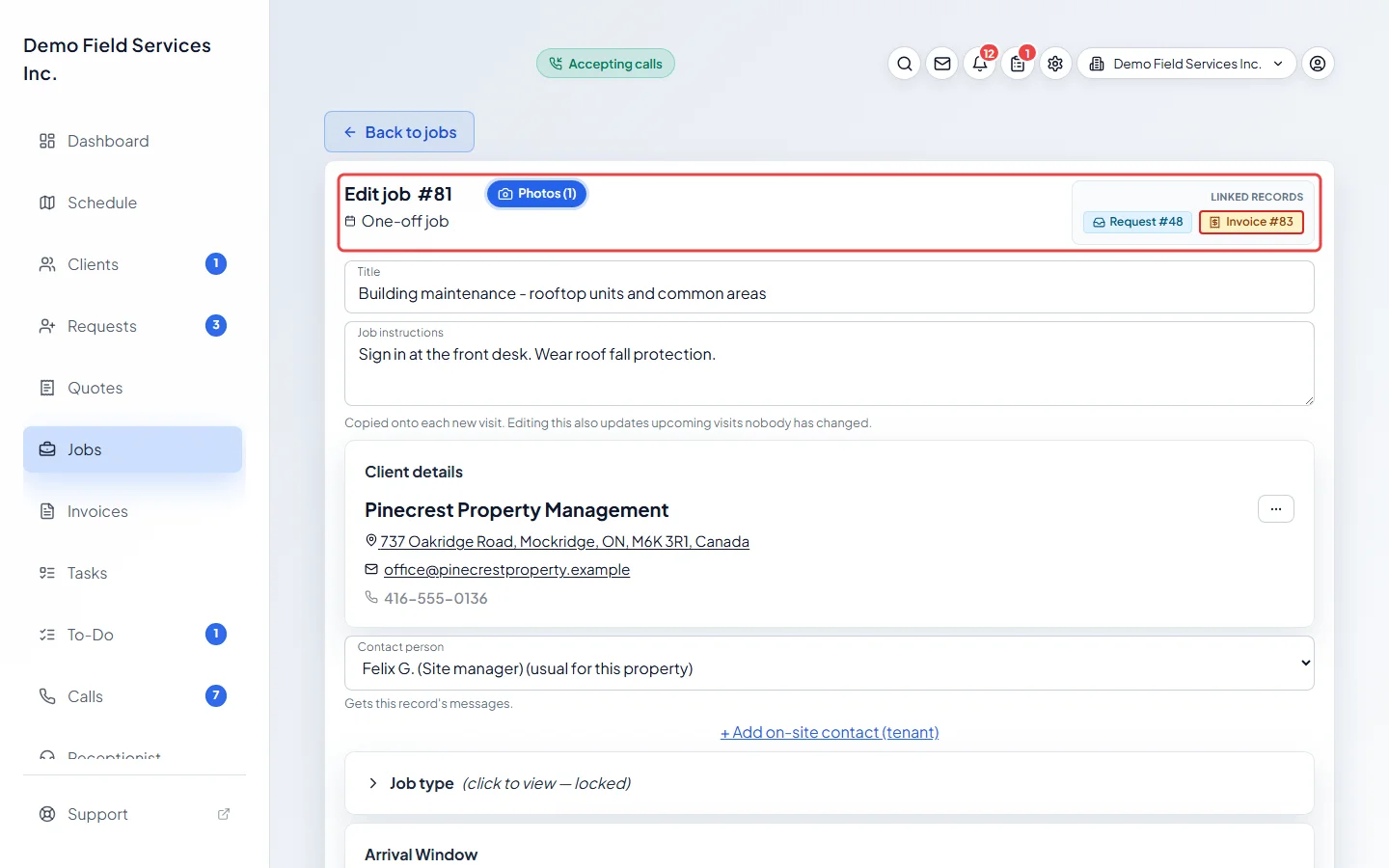The height and width of the screenshot is (868, 1389).
Task: Open the user profile avatar icon
Action: coord(1318,64)
